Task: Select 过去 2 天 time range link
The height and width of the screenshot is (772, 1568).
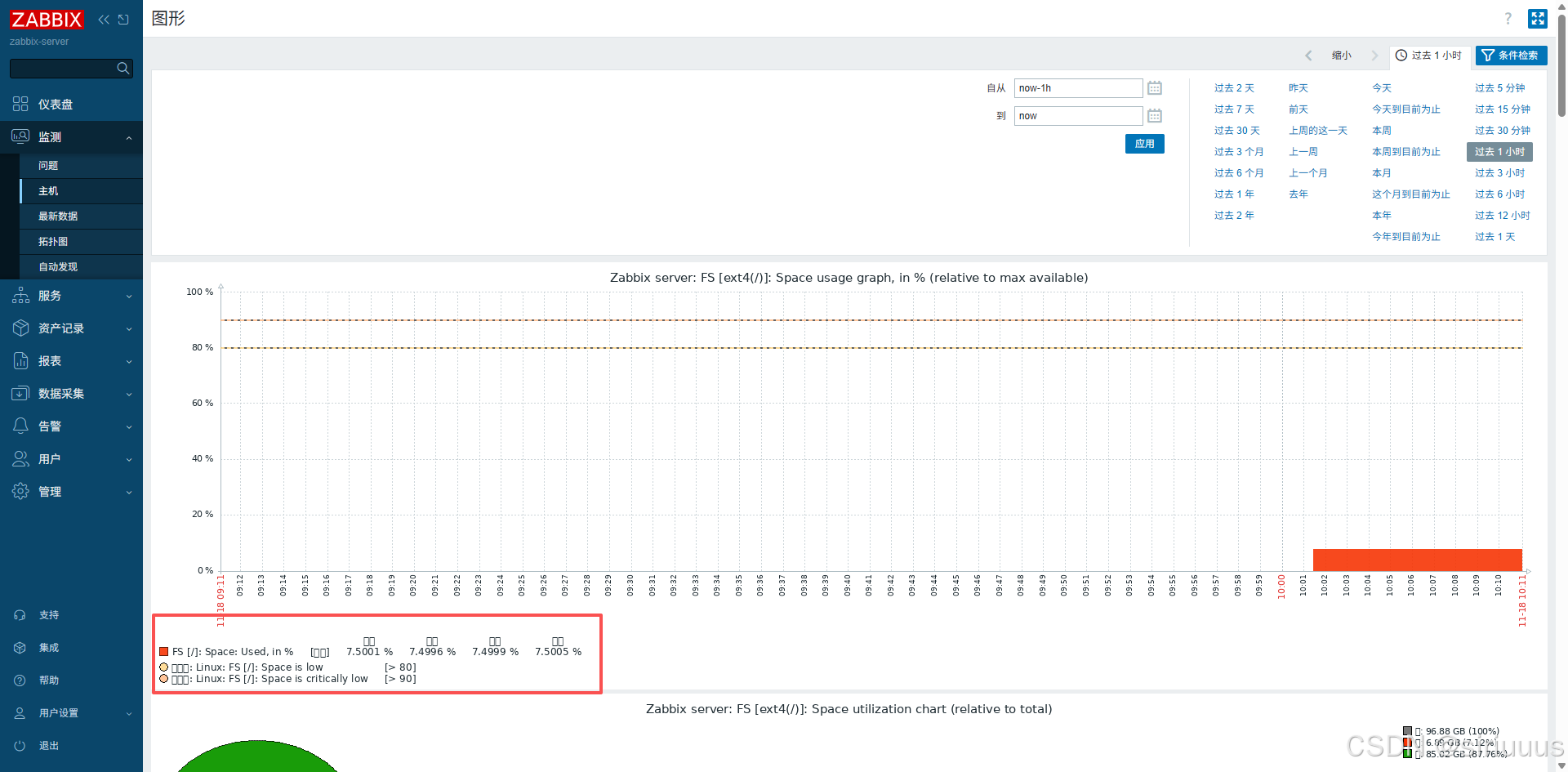Action: [x=1233, y=88]
